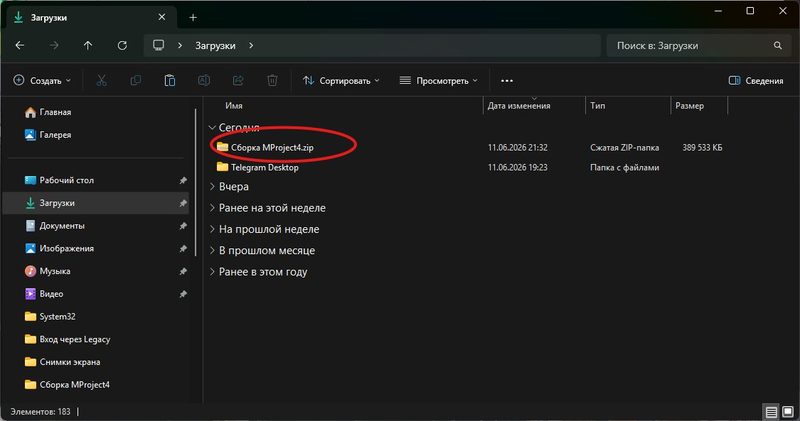Click the search magnifier icon

[x=778, y=45]
